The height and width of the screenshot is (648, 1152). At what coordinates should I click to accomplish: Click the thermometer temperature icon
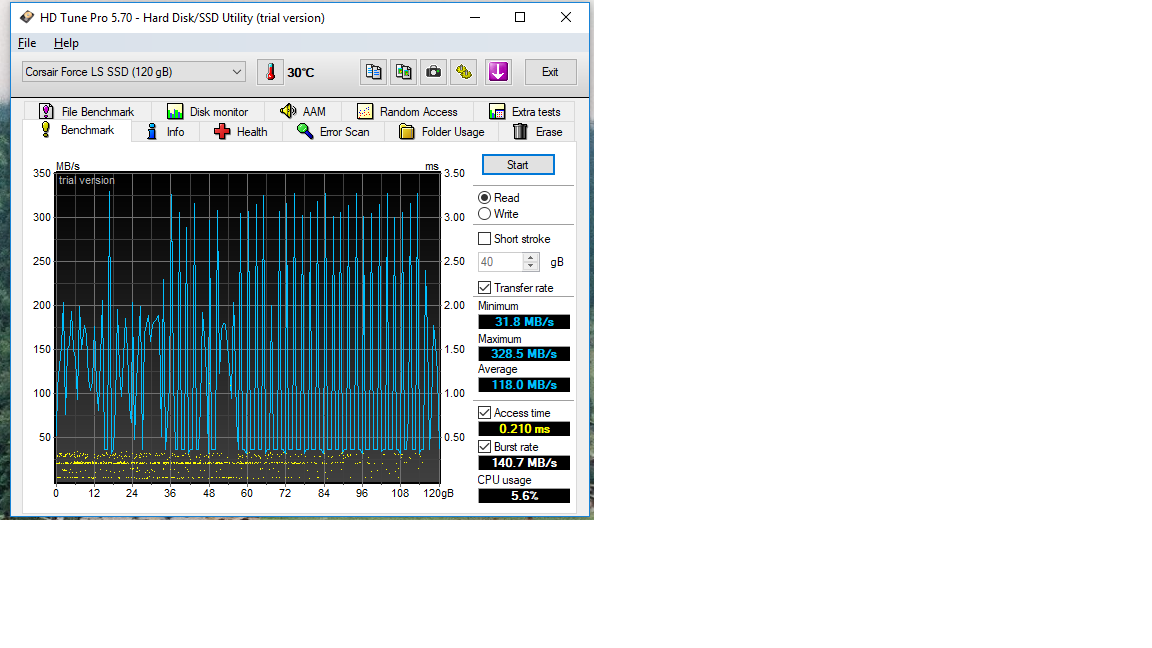pyautogui.click(x=270, y=72)
